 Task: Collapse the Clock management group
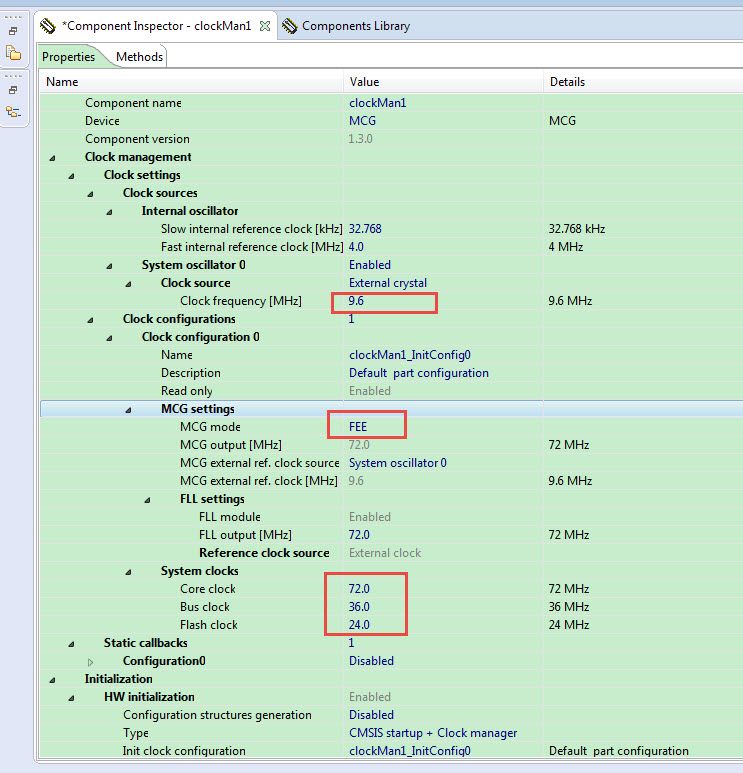click(52, 158)
